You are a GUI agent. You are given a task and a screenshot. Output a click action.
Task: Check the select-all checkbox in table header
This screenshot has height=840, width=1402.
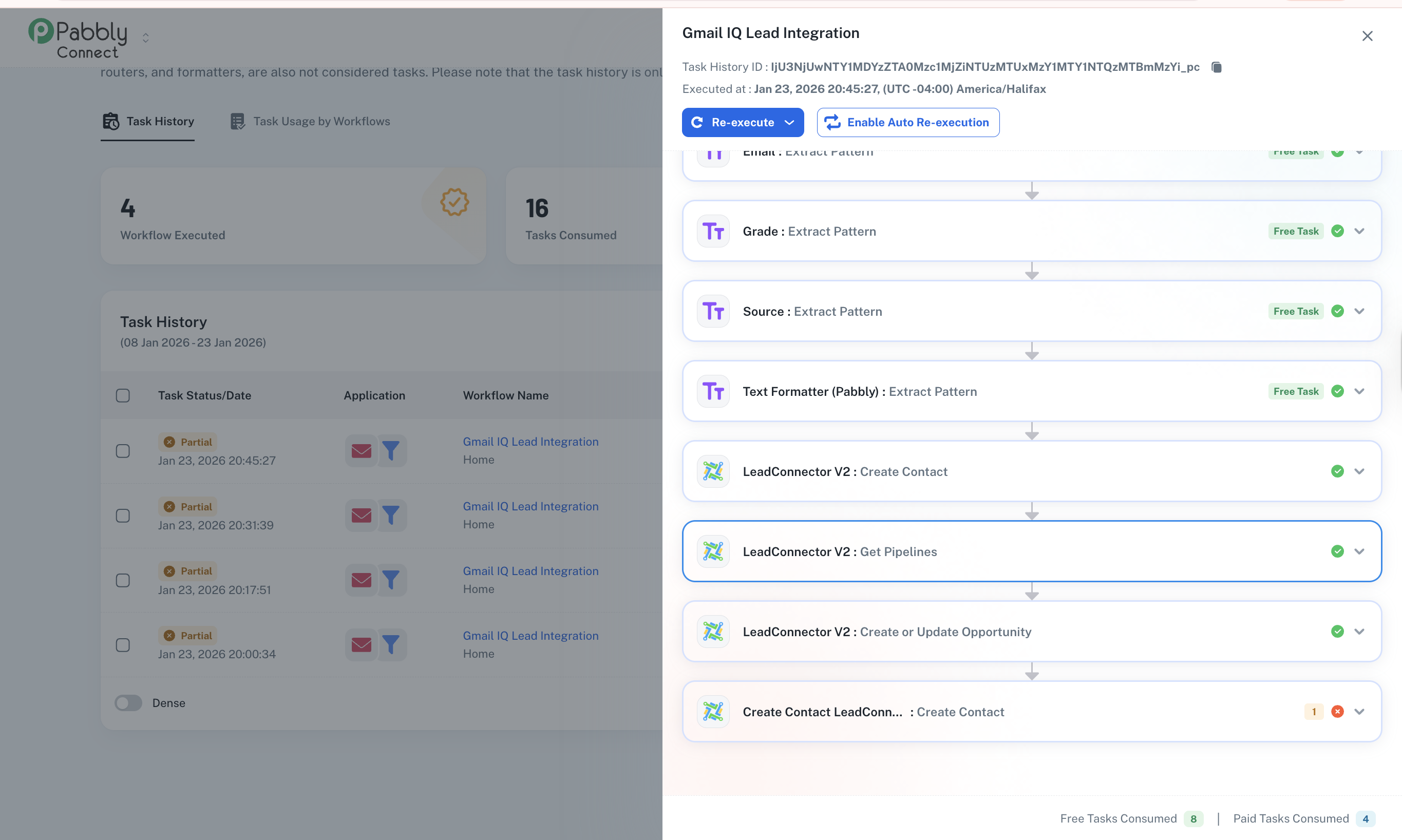pyautogui.click(x=123, y=396)
